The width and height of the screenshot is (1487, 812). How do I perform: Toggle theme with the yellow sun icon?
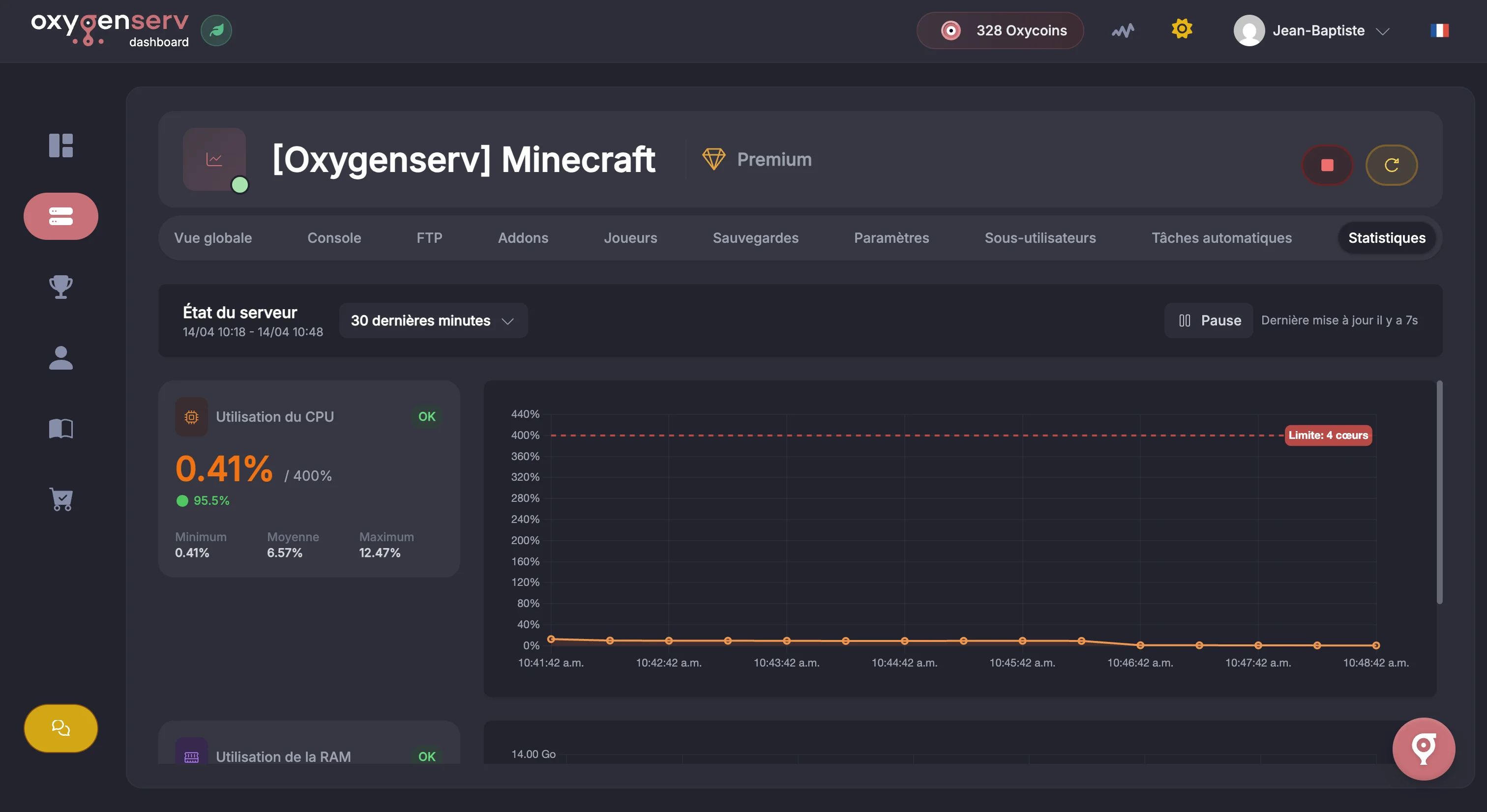tap(1182, 29)
